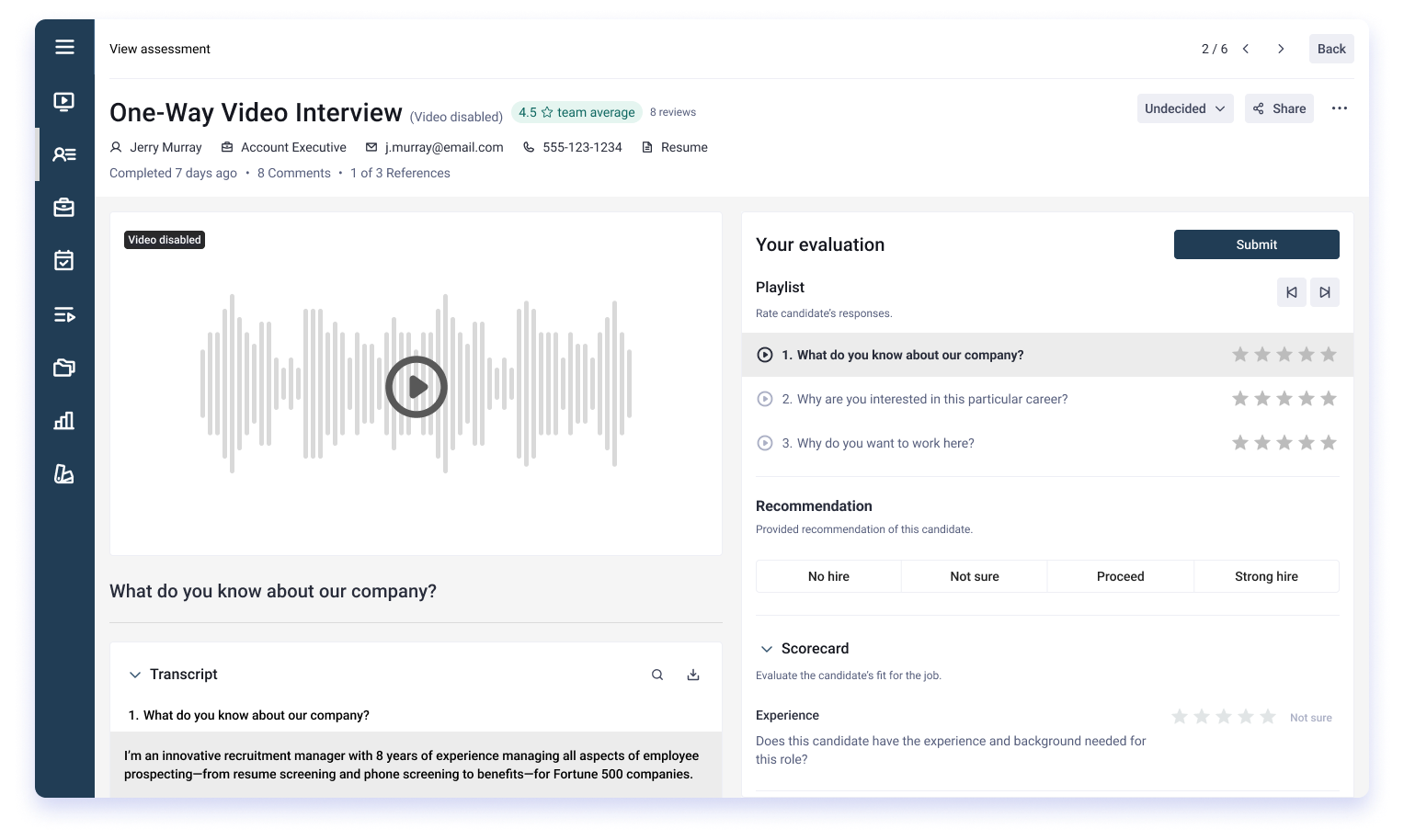
Task: Open the swatch branding sidebar icon
Action: pos(64,474)
